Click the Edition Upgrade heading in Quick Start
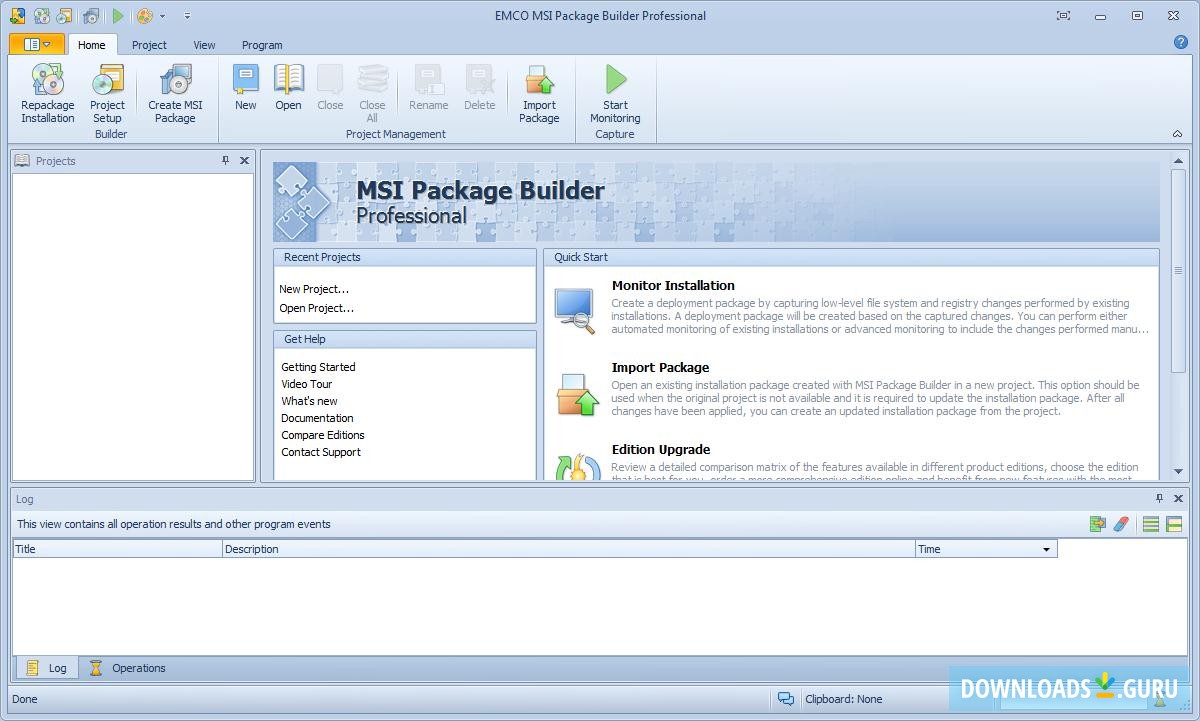 (661, 449)
